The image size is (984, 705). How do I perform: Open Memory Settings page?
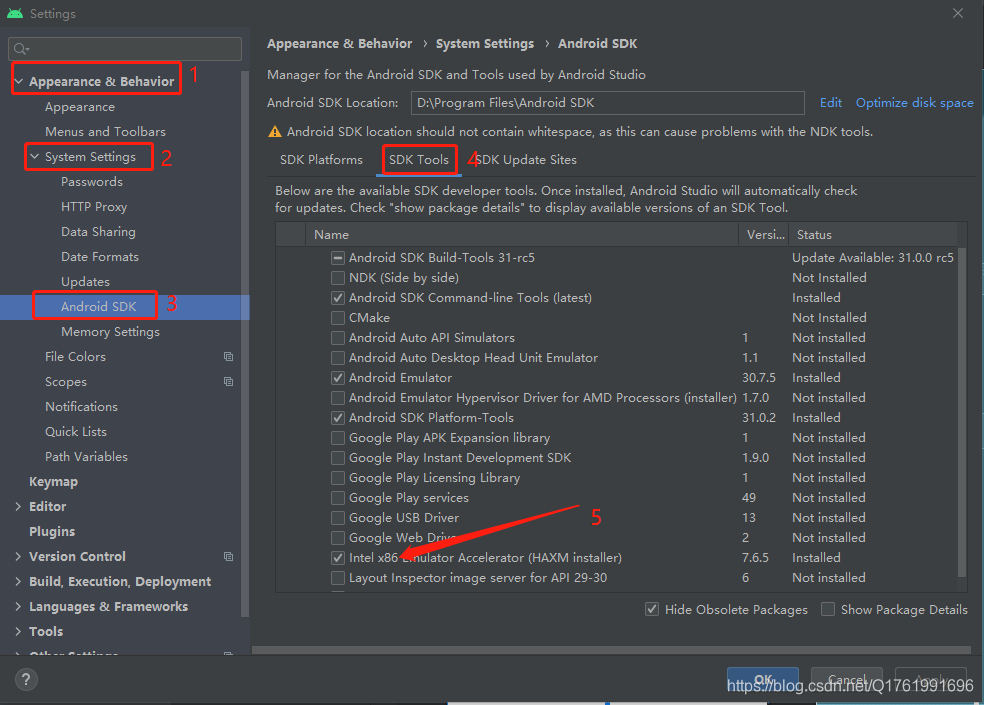(110, 332)
